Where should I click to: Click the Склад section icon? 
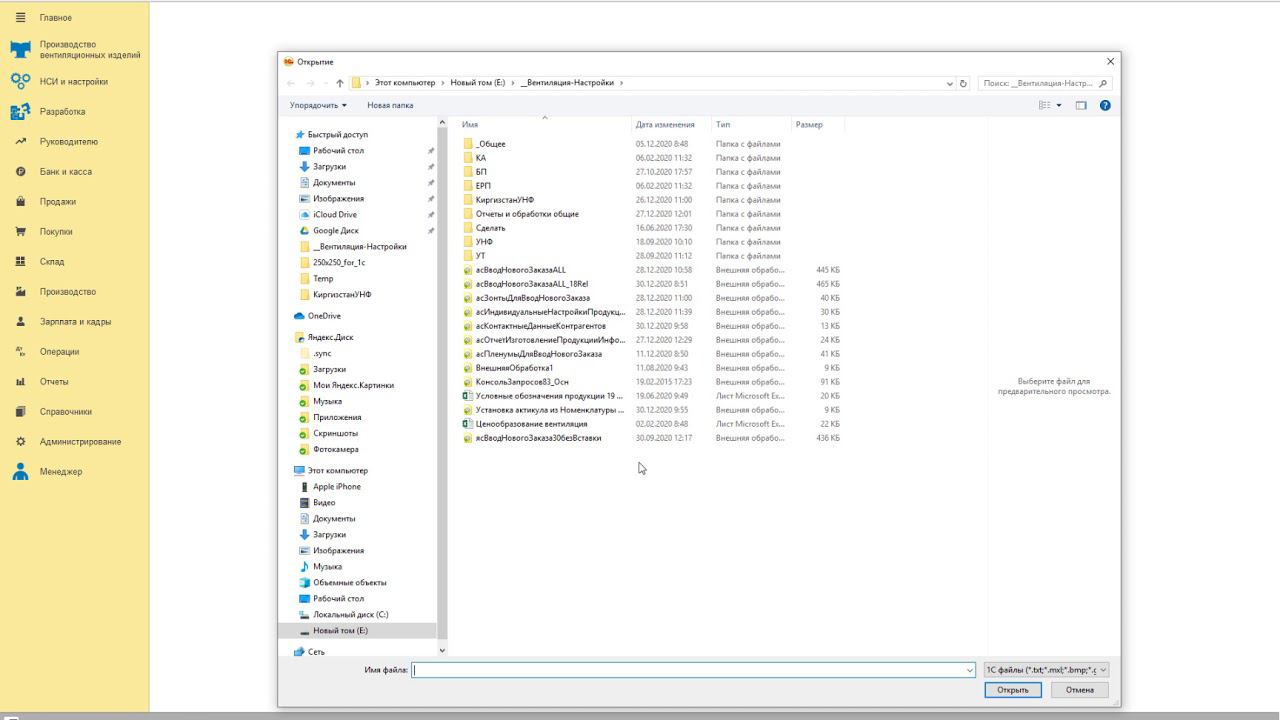(x=20, y=262)
